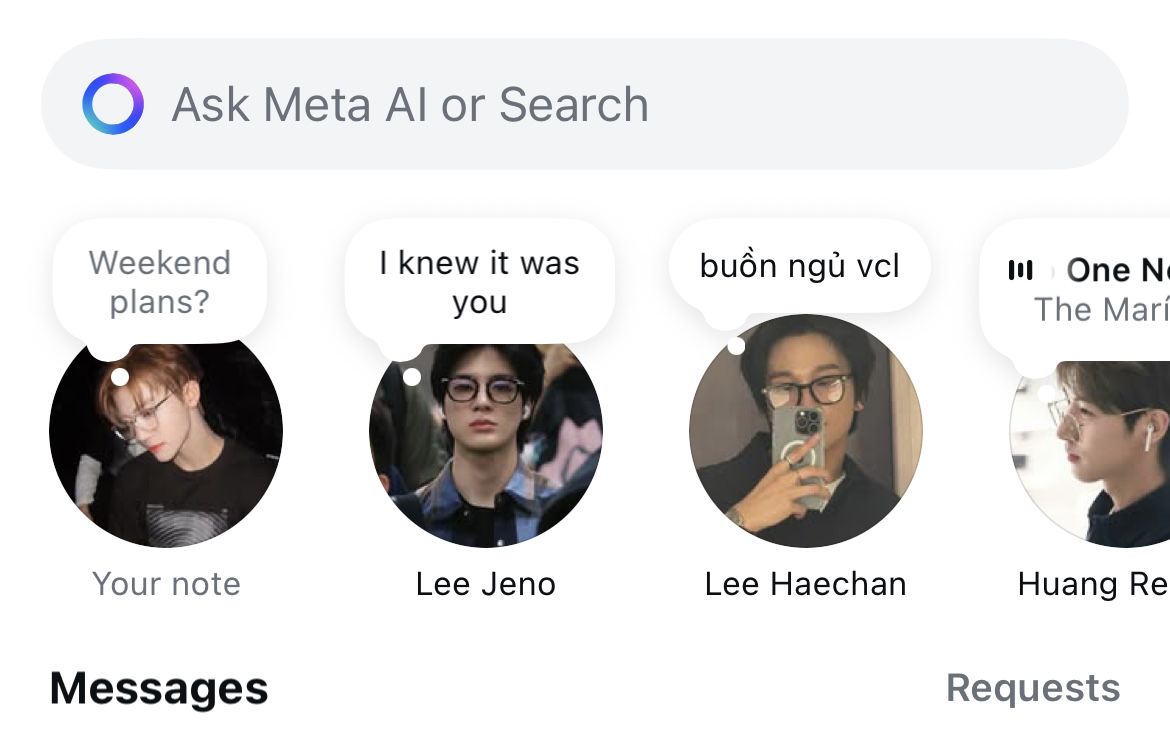The width and height of the screenshot is (1170, 754).
Task: Select the Huang Re name label
Action: click(1092, 584)
